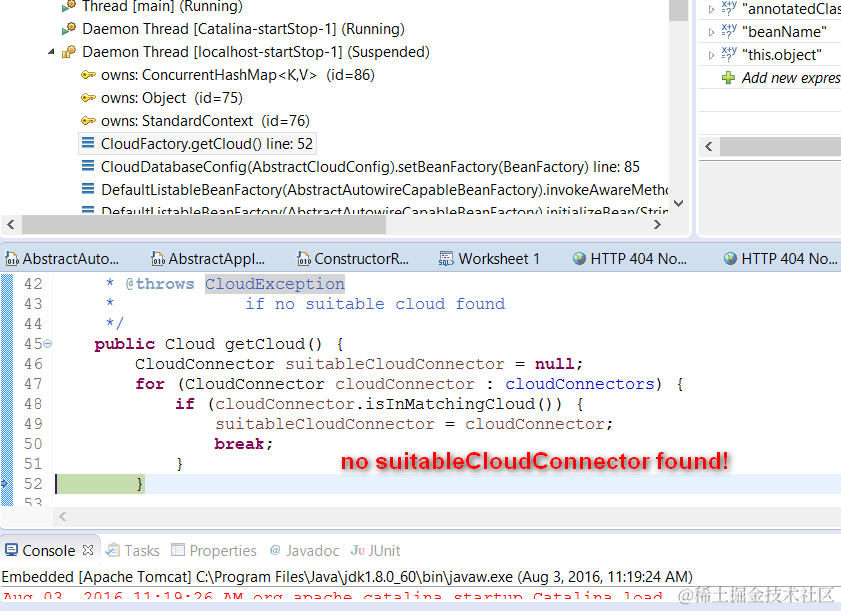Click green plus icon for Add new expression
Screen dimensions: 841x611
click(728, 78)
